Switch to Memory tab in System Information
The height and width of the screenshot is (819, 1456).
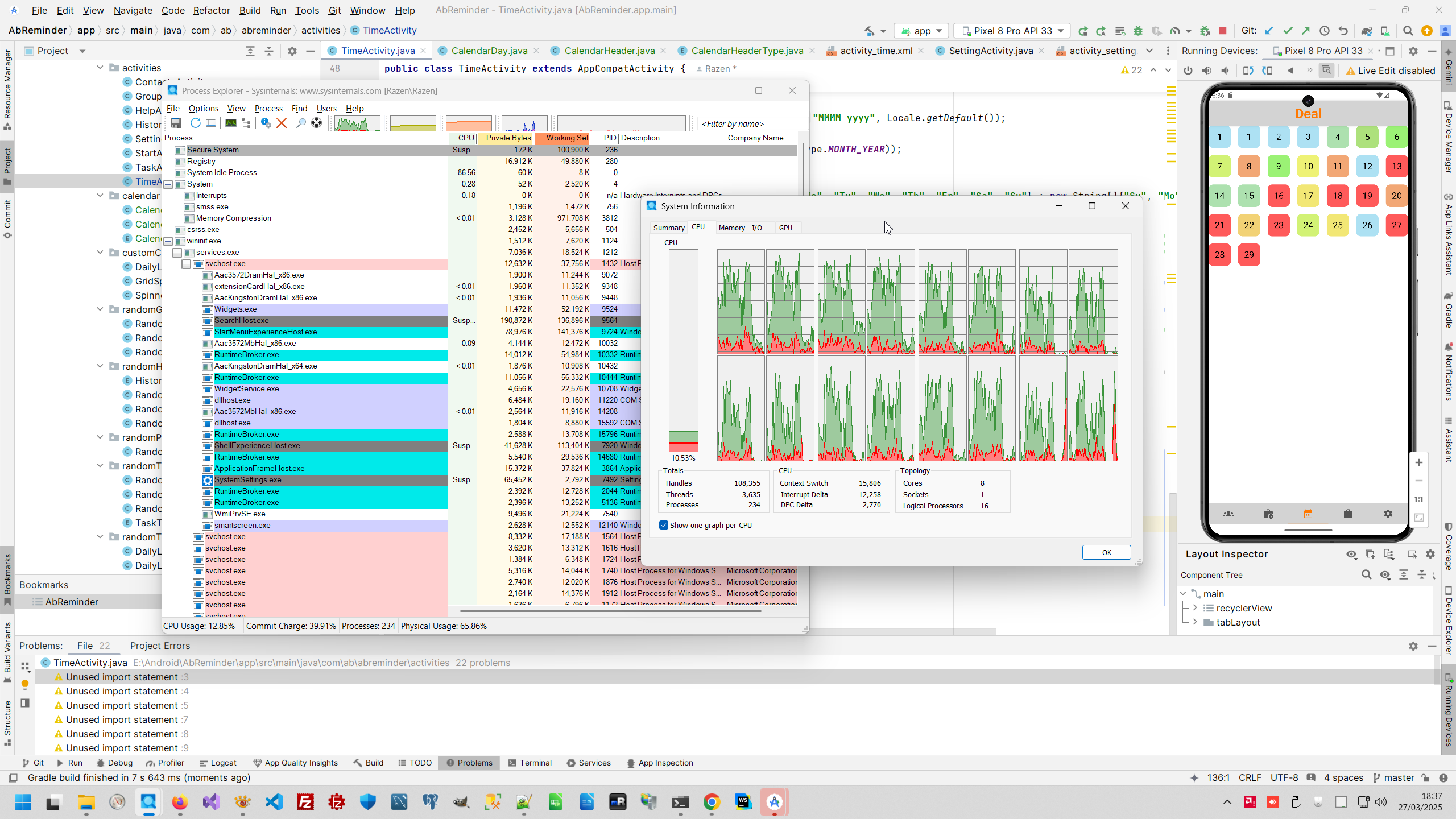tap(731, 227)
